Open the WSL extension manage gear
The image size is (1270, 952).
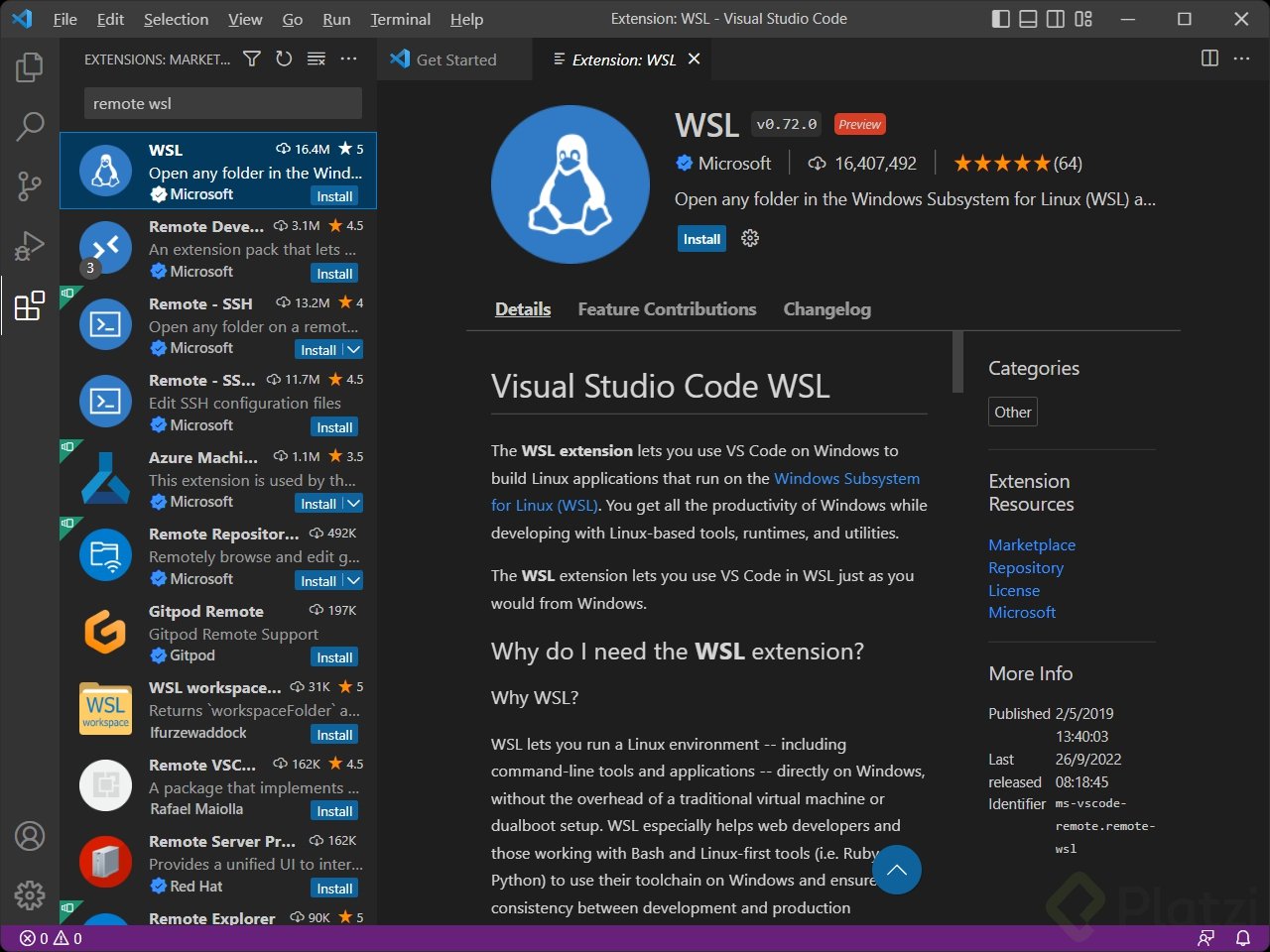click(x=750, y=238)
